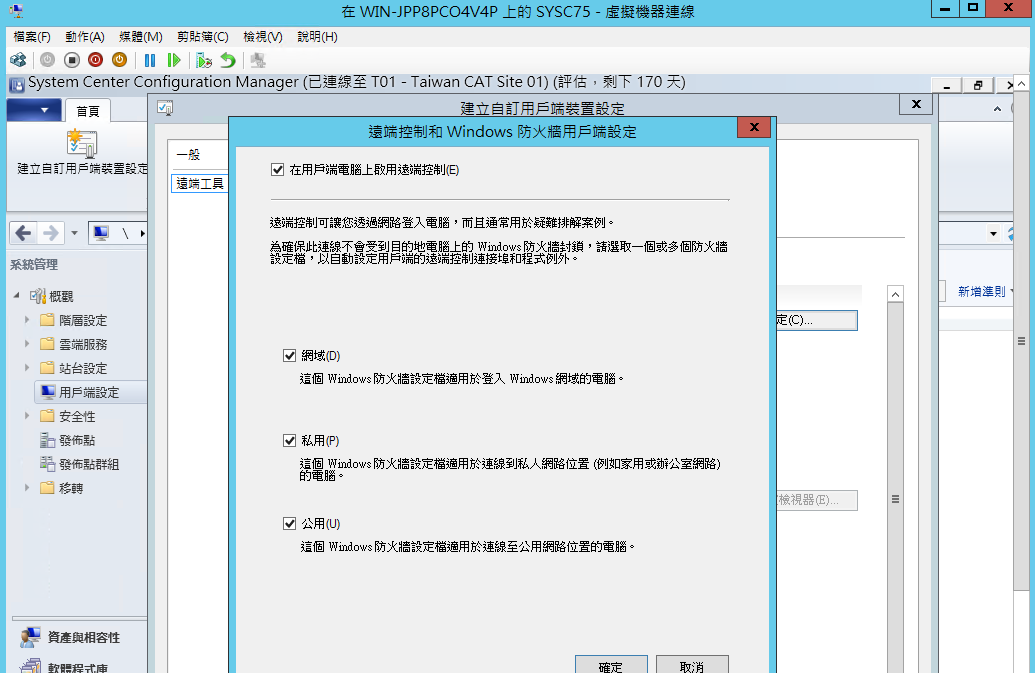
Task: Open the 剪貼簿(C) menu
Action: [203, 36]
